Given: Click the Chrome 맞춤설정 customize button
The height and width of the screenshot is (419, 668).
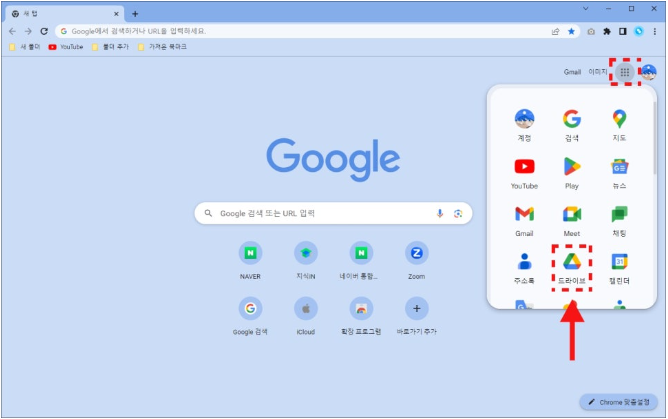Looking at the screenshot, I should pyautogui.click(x=618, y=402).
